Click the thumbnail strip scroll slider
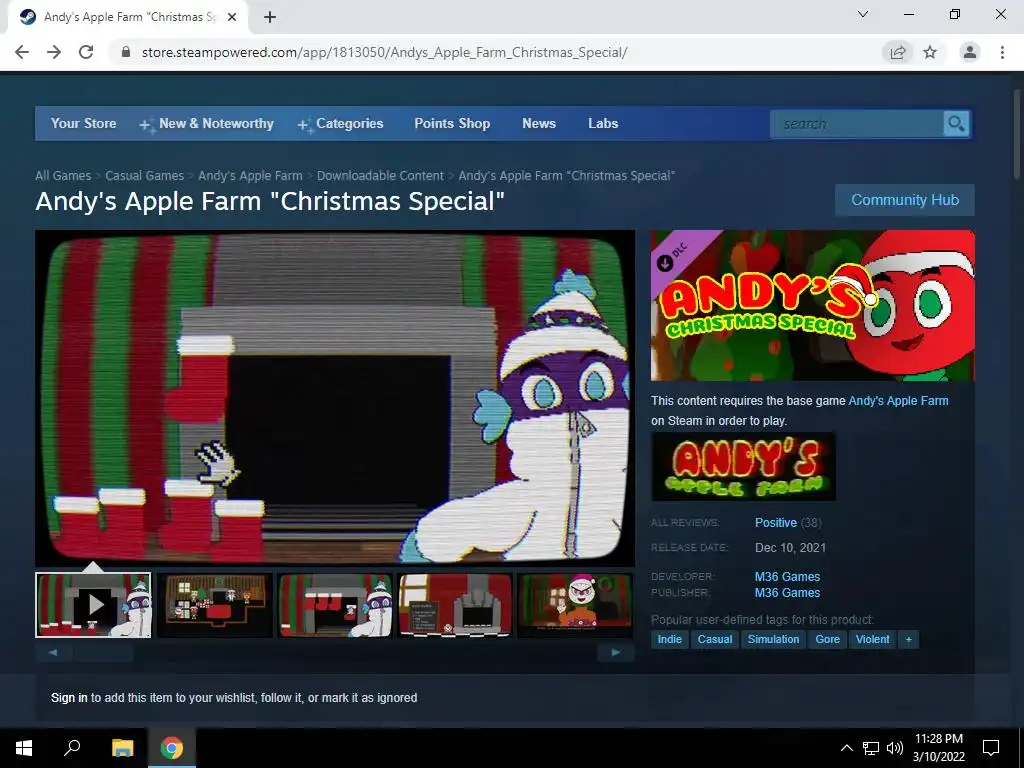The height and width of the screenshot is (768, 1024). coord(103,652)
